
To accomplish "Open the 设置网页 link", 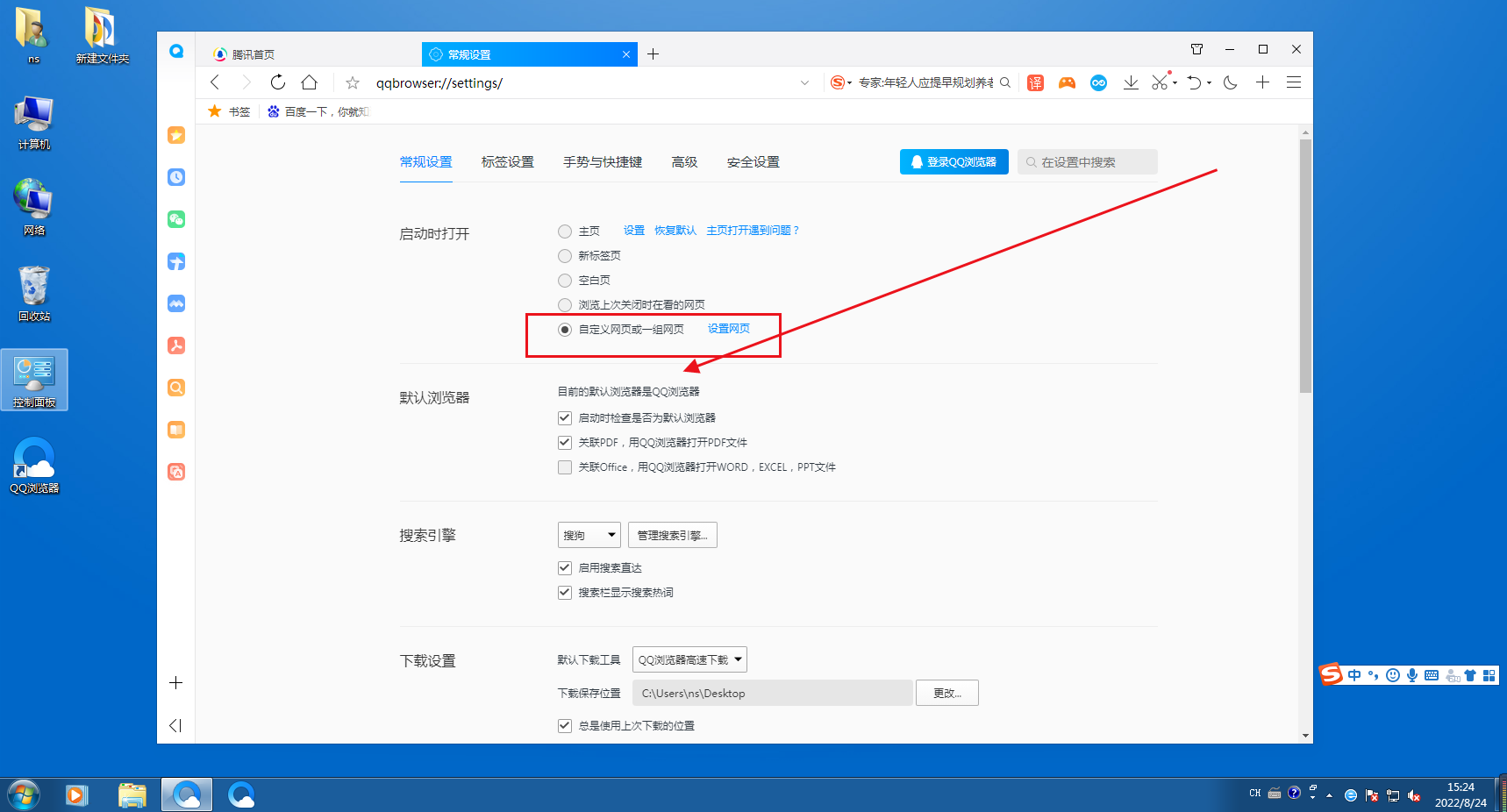I will click(729, 329).
